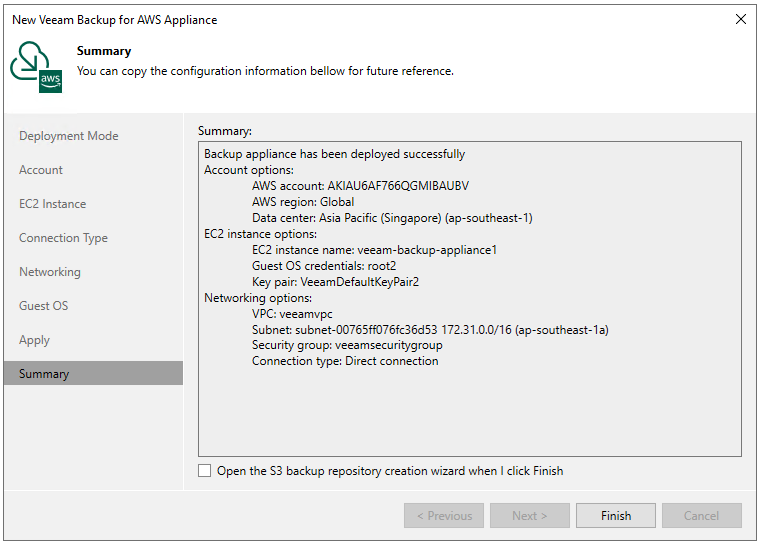
Task: Click the AWS account line in summary
Action: coord(360,186)
